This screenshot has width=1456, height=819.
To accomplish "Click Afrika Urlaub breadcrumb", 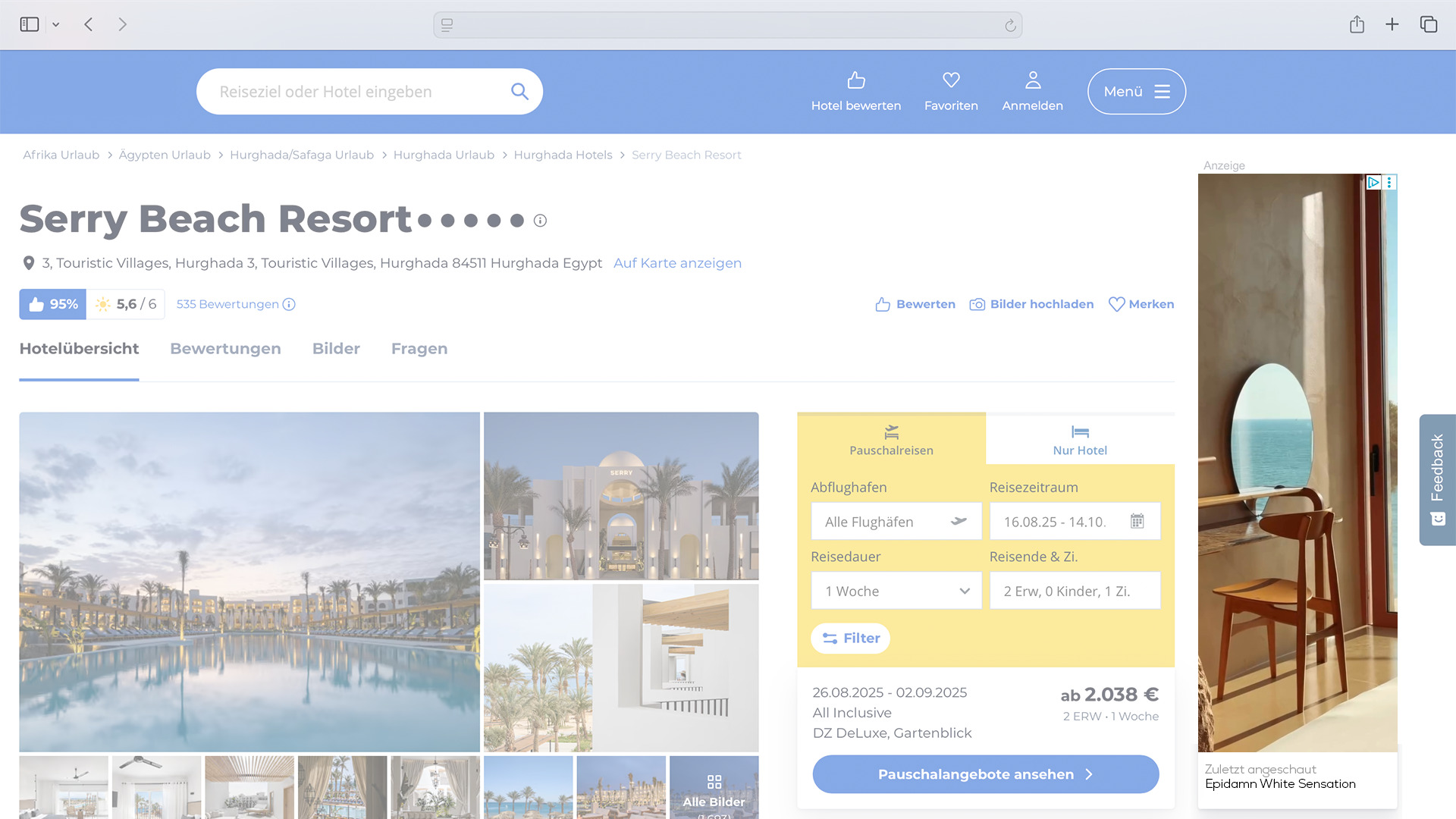I will point(61,155).
